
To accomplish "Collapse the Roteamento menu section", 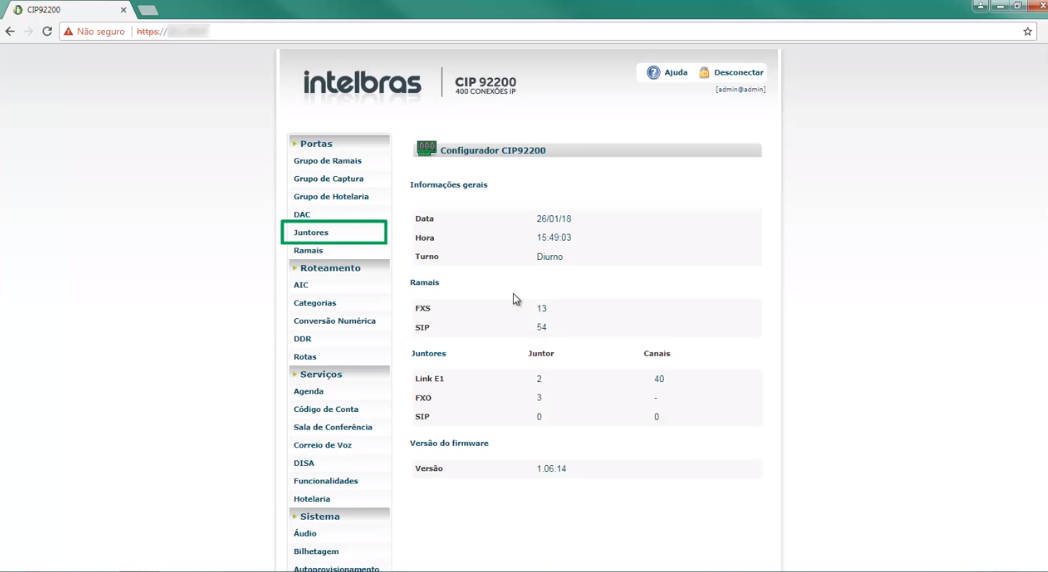I will click(330, 268).
